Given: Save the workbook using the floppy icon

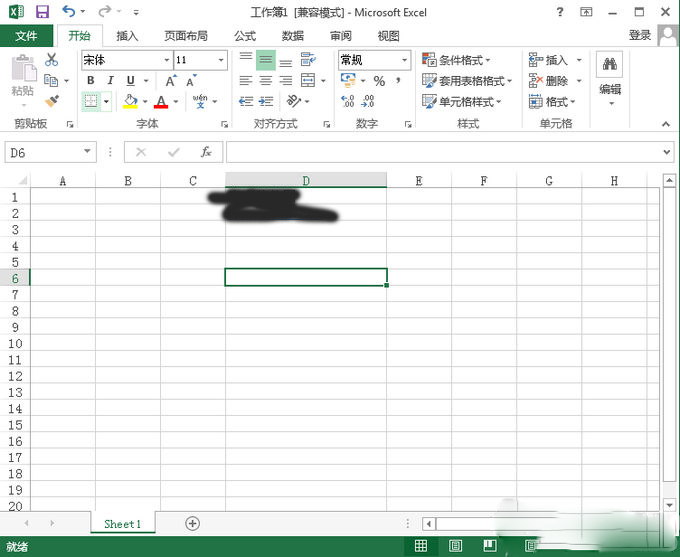Looking at the screenshot, I should coord(42,12).
